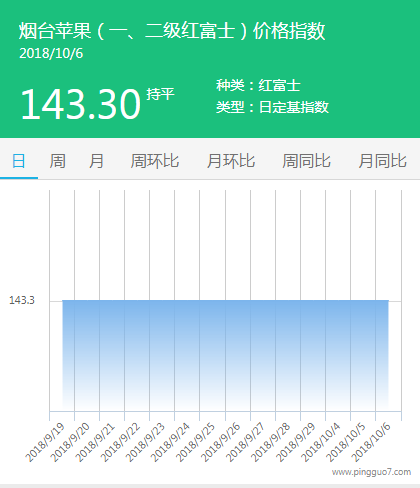
Task: Click the 持平 status label
Action: (160, 94)
